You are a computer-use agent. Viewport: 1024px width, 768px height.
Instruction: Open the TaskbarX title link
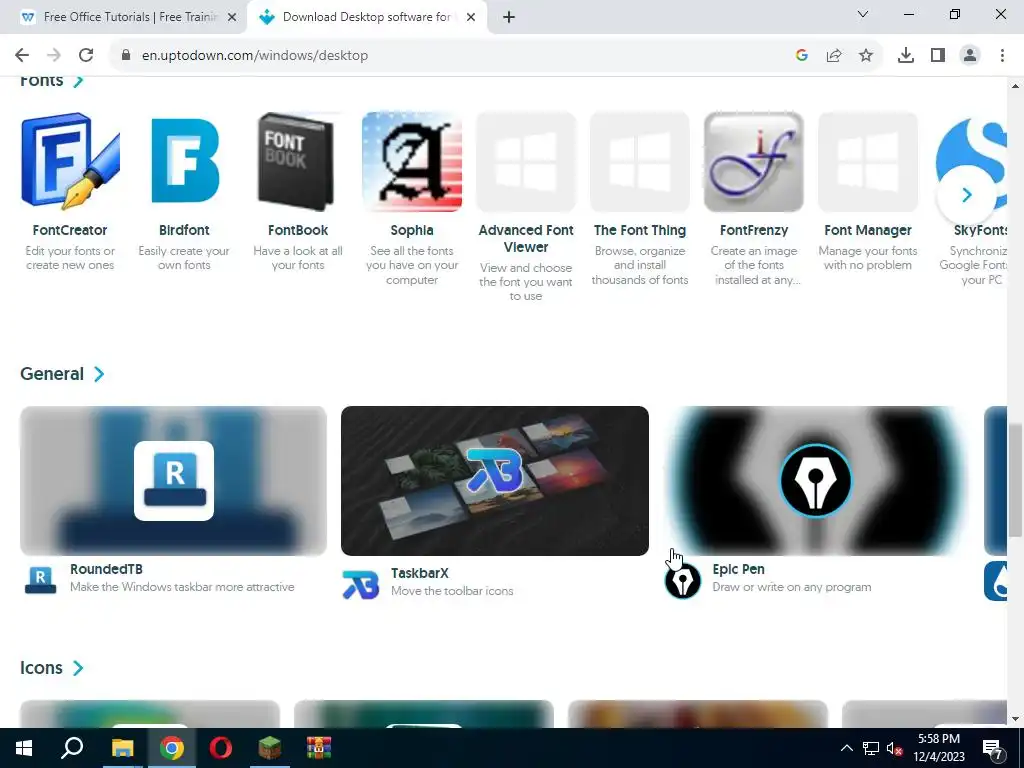click(x=420, y=573)
